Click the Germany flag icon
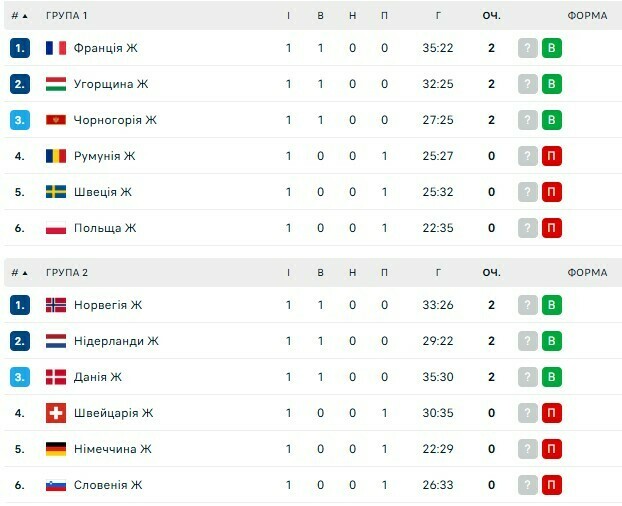 click(56, 449)
